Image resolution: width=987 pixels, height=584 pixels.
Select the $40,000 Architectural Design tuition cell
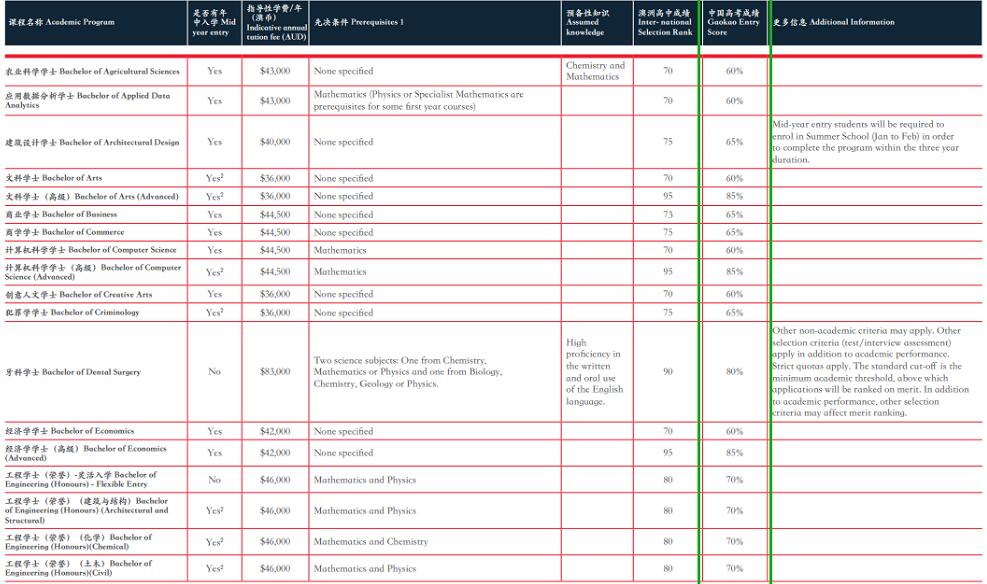pos(275,142)
